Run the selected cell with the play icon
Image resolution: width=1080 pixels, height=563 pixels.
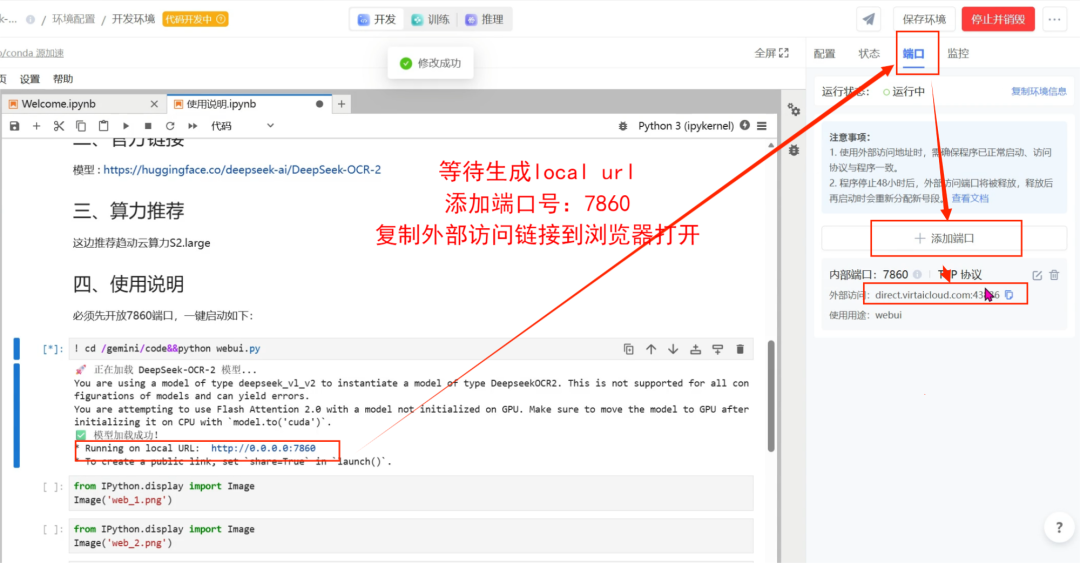[125, 126]
